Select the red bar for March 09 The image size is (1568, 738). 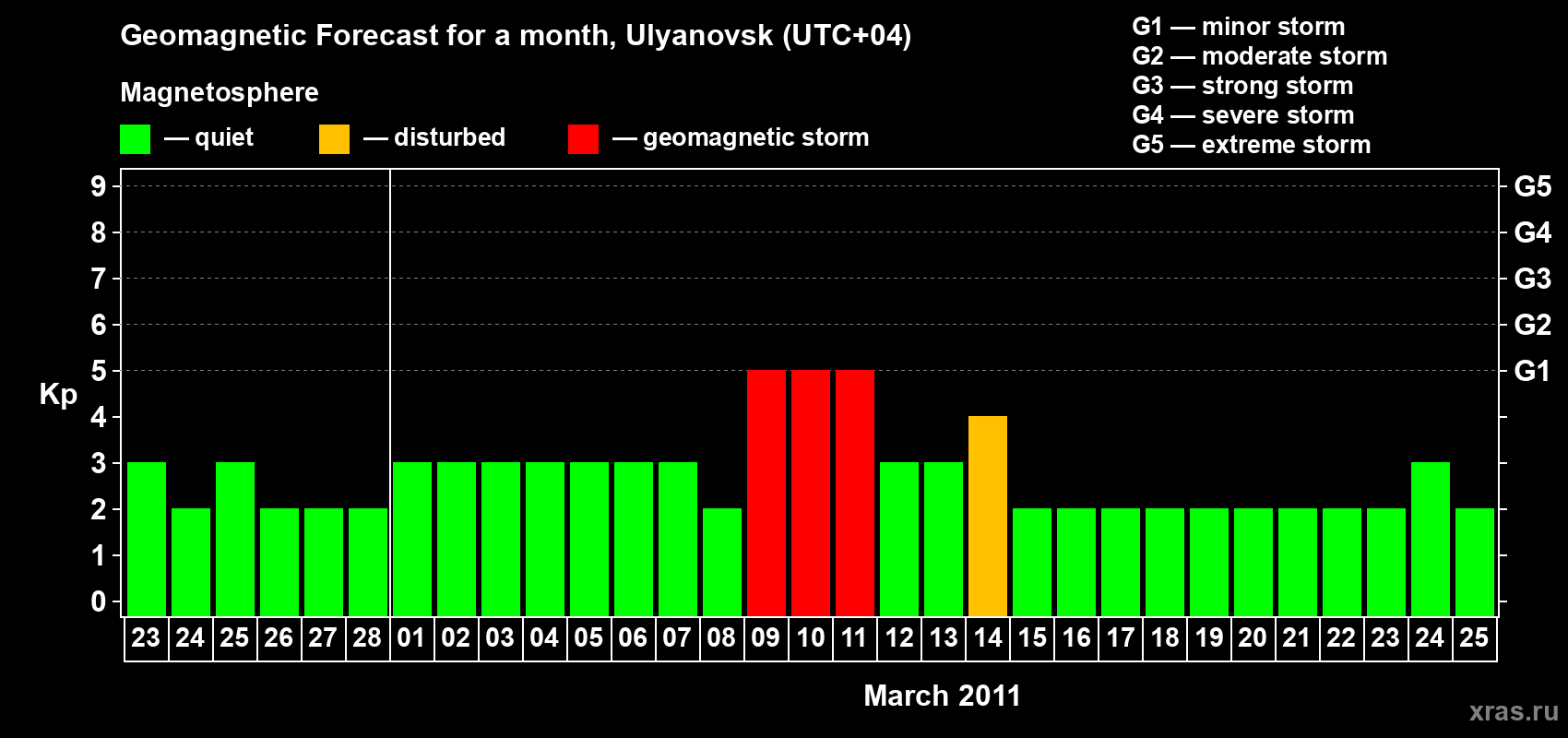766,493
